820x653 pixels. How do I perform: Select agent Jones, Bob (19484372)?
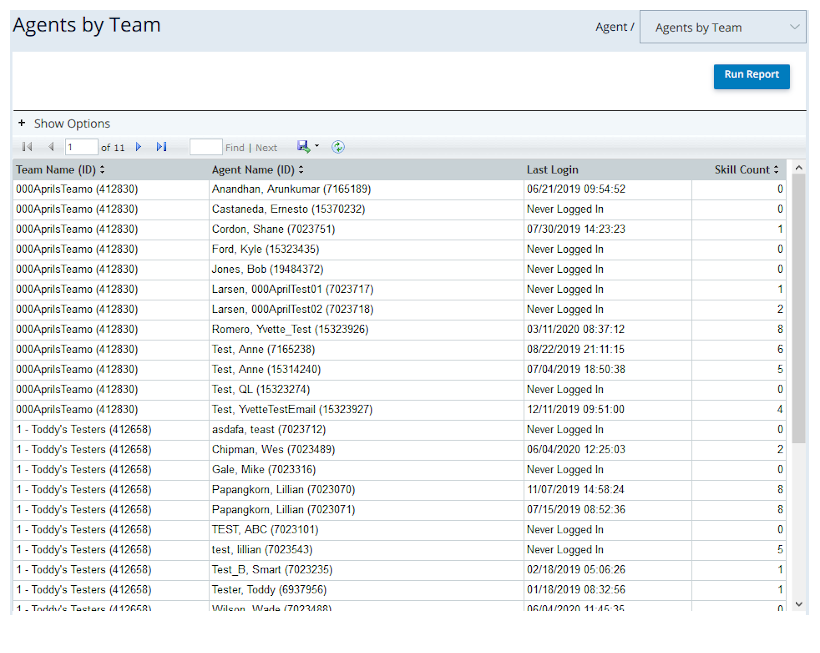click(x=267, y=269)
